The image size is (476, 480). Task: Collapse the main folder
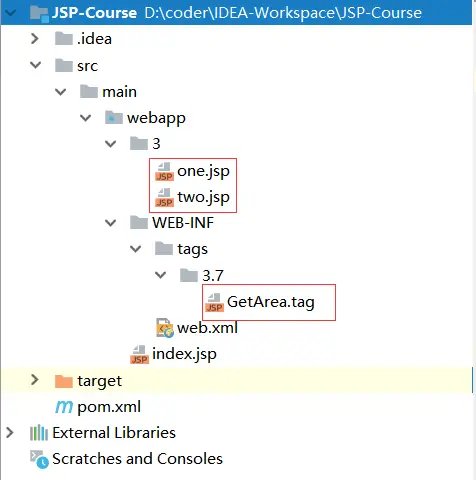(x=60, y=91)
